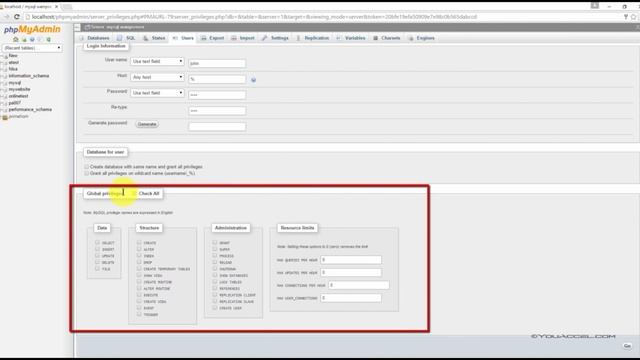This screenshot has height=360, width=640.
Task: Check the TRIGGER privilege checkbox
Action: 139,314
